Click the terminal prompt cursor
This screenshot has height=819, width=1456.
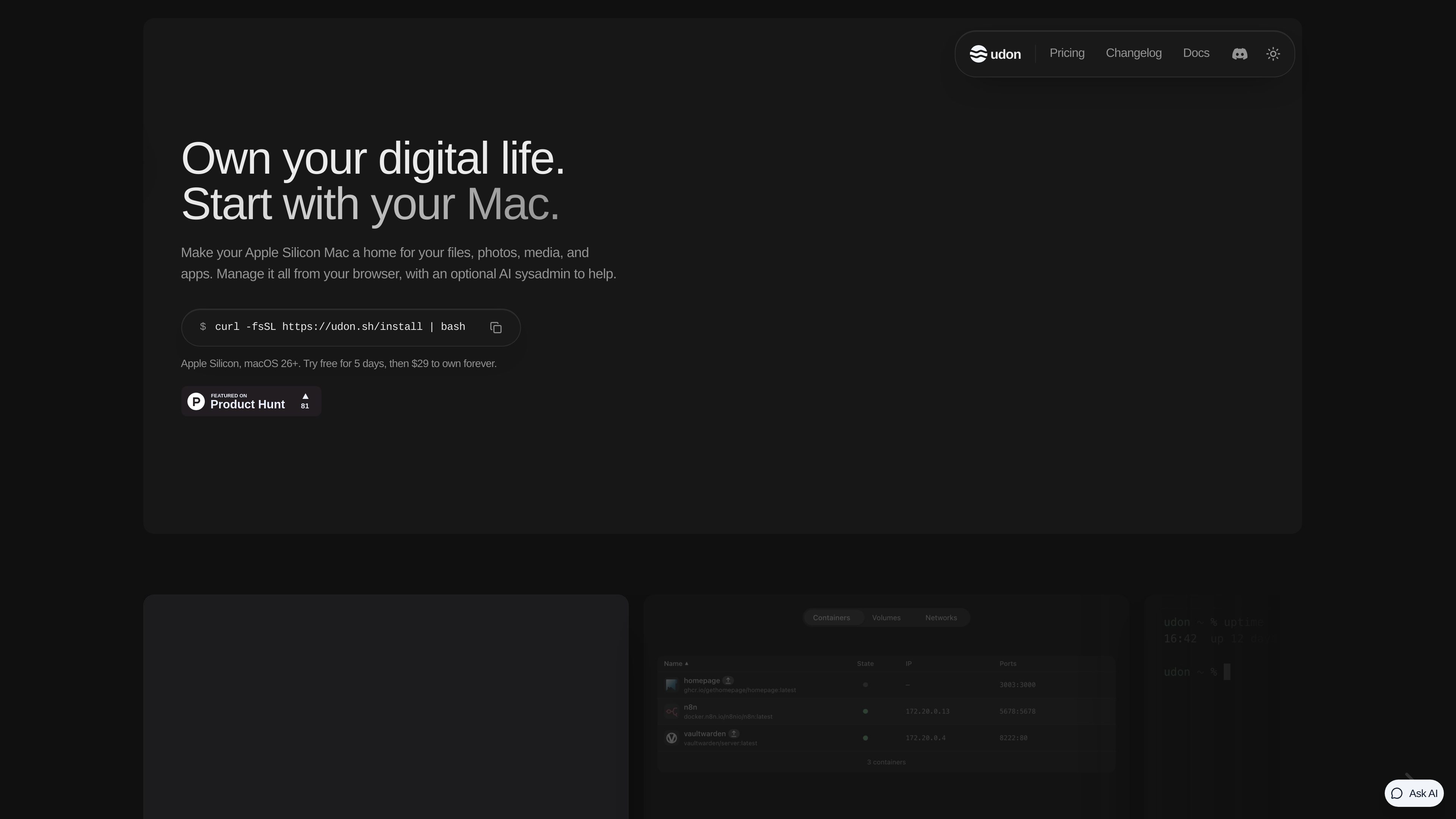[1227, 672]
